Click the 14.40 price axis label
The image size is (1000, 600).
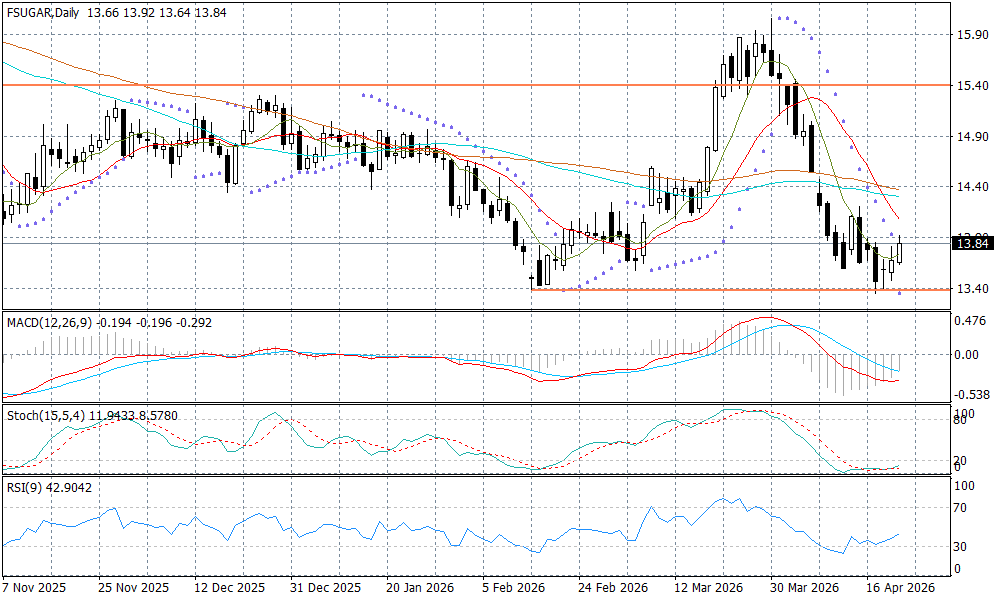pyautogui.click(x=972, y=187)
